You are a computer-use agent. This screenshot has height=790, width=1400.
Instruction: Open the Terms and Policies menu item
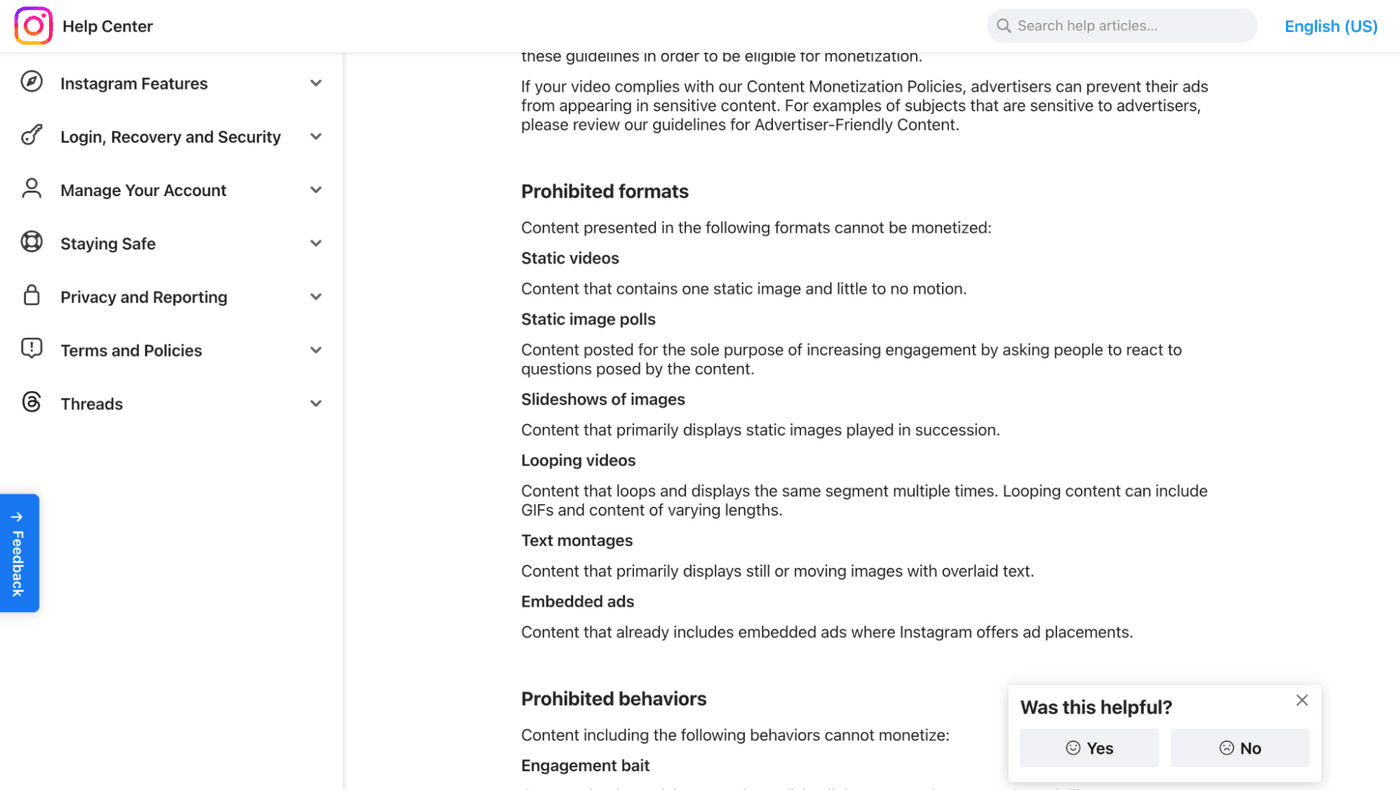click(x=131, y=350)
